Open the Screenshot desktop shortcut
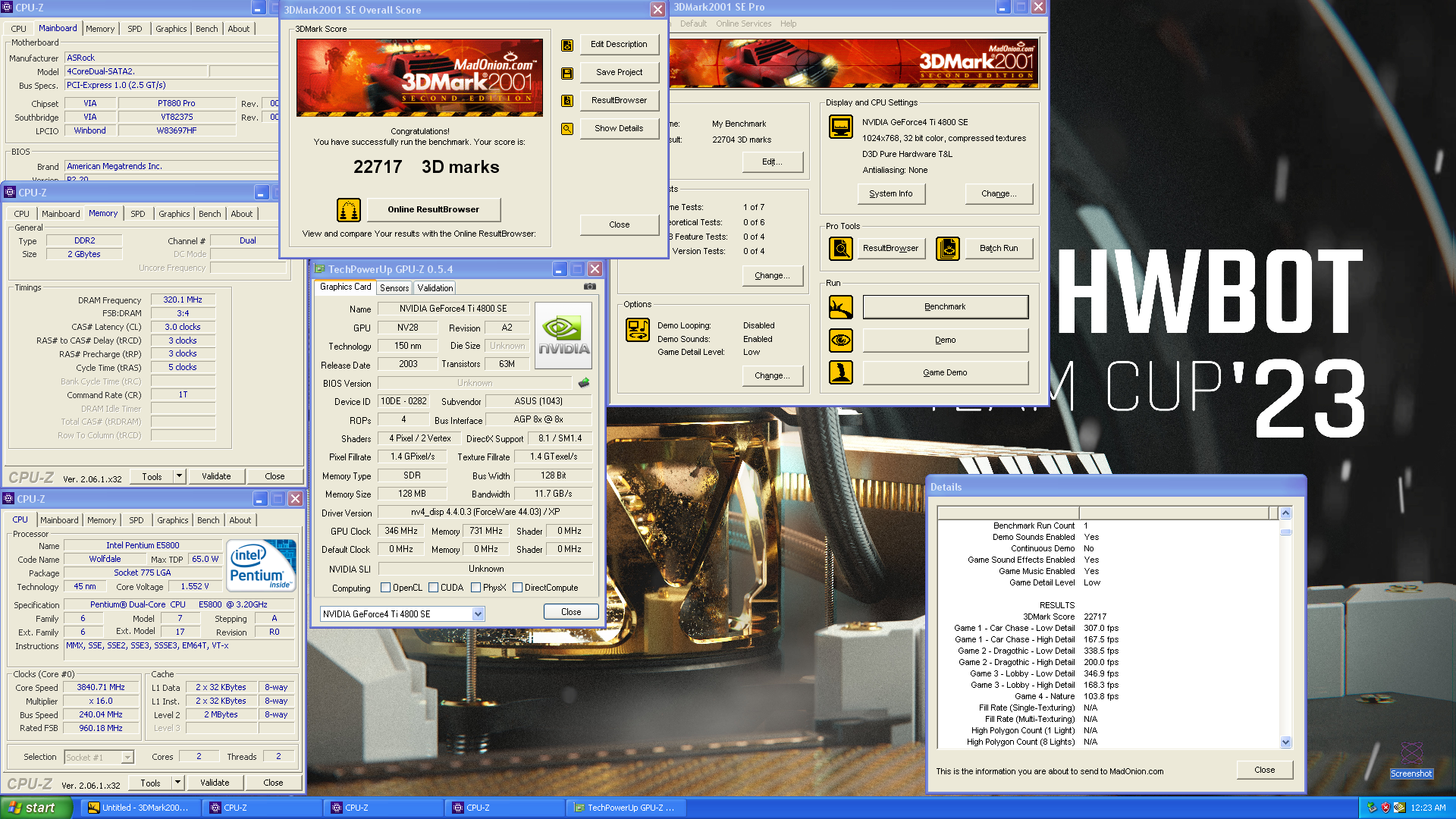This screenshot has height=819, width=1456. (1411, 760)
